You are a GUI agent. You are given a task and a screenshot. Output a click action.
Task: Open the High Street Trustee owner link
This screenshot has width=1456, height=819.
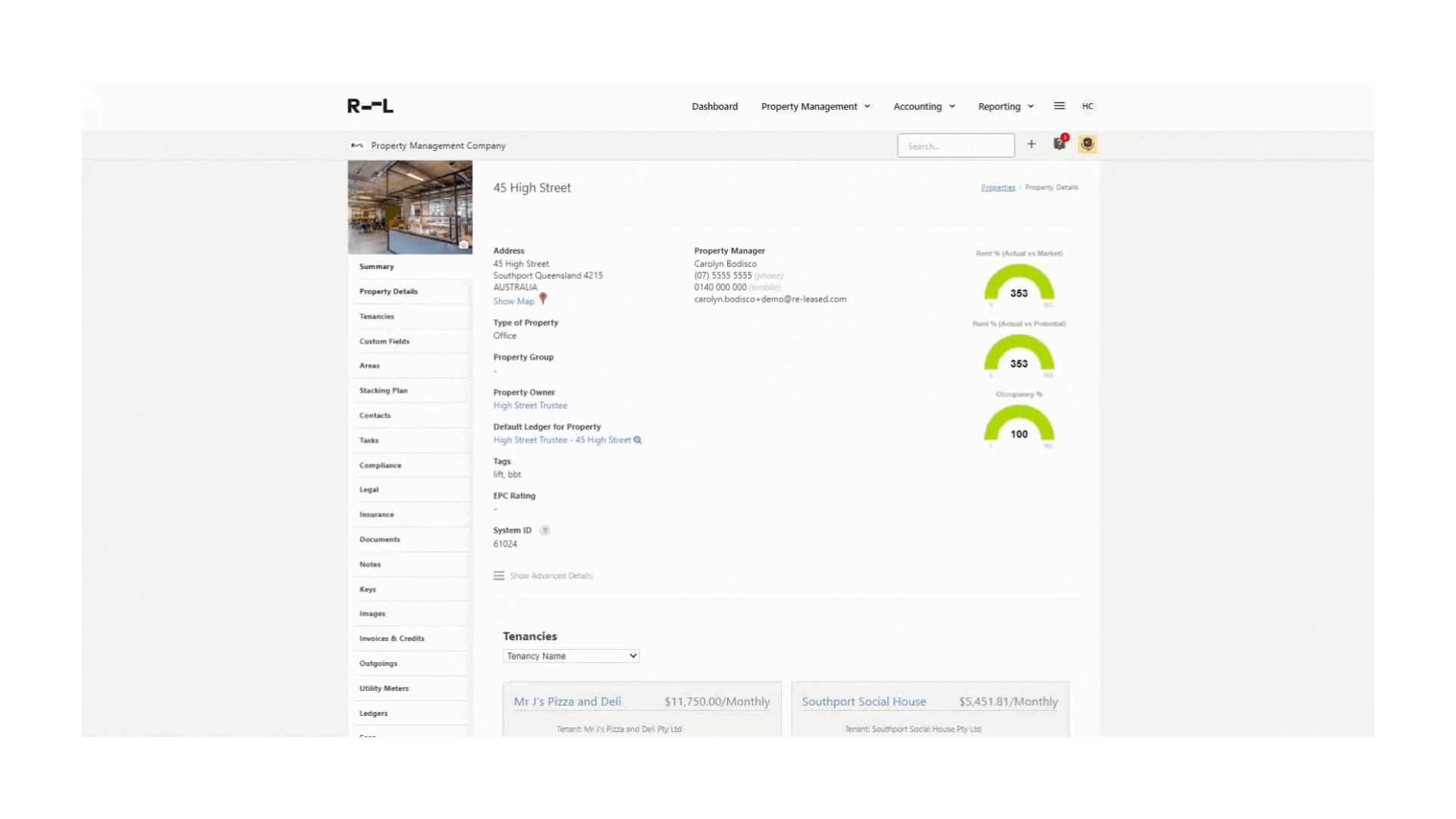pos(530,406)
